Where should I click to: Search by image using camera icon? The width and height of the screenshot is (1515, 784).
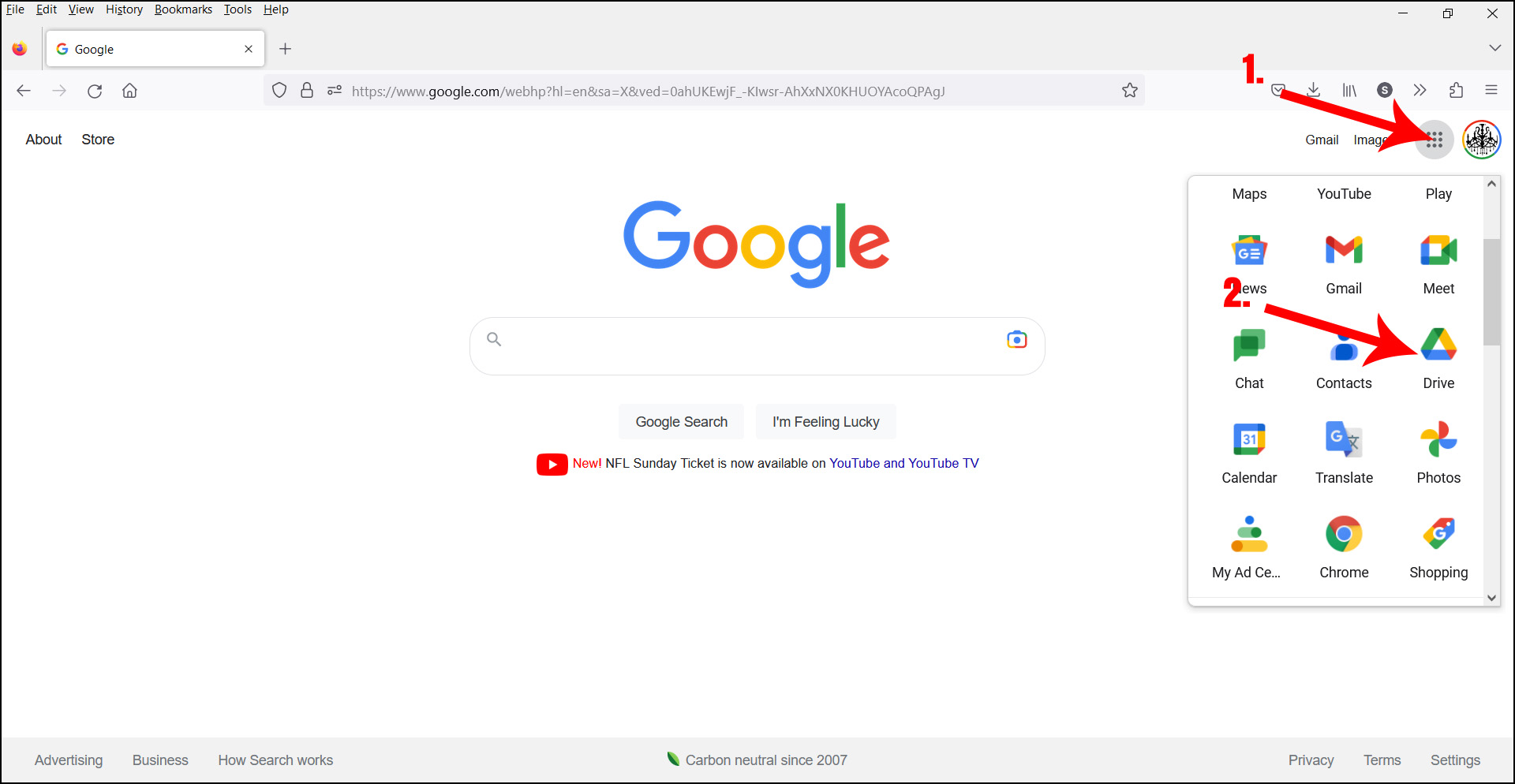coord(1017,339)
